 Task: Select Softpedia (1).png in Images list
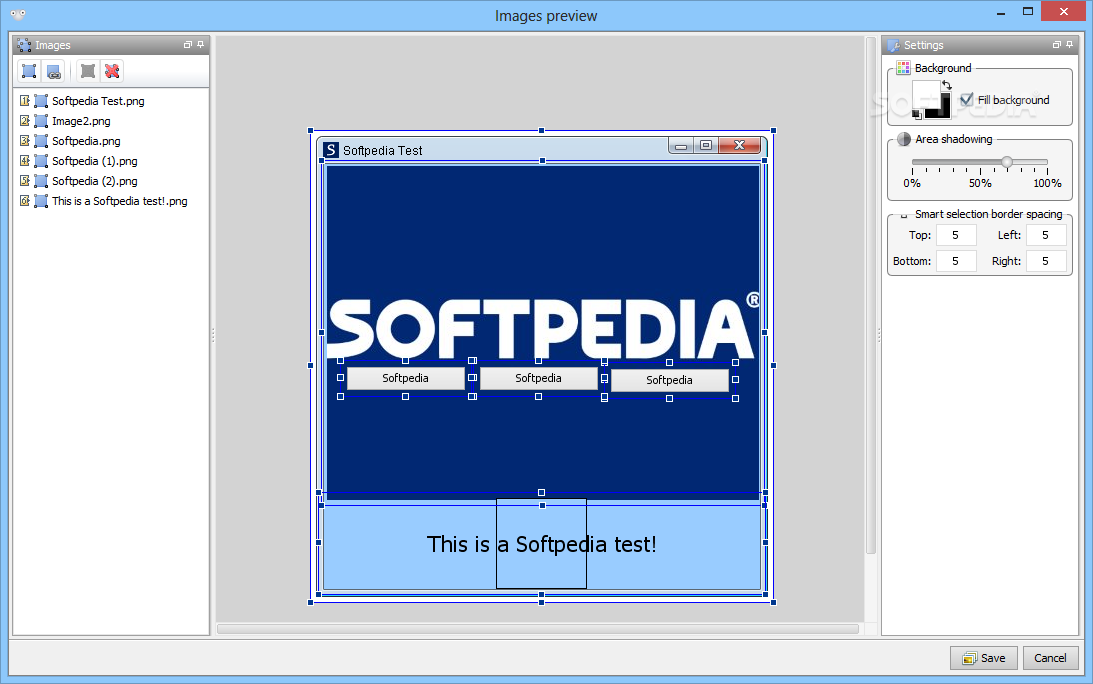pos(94,161)
